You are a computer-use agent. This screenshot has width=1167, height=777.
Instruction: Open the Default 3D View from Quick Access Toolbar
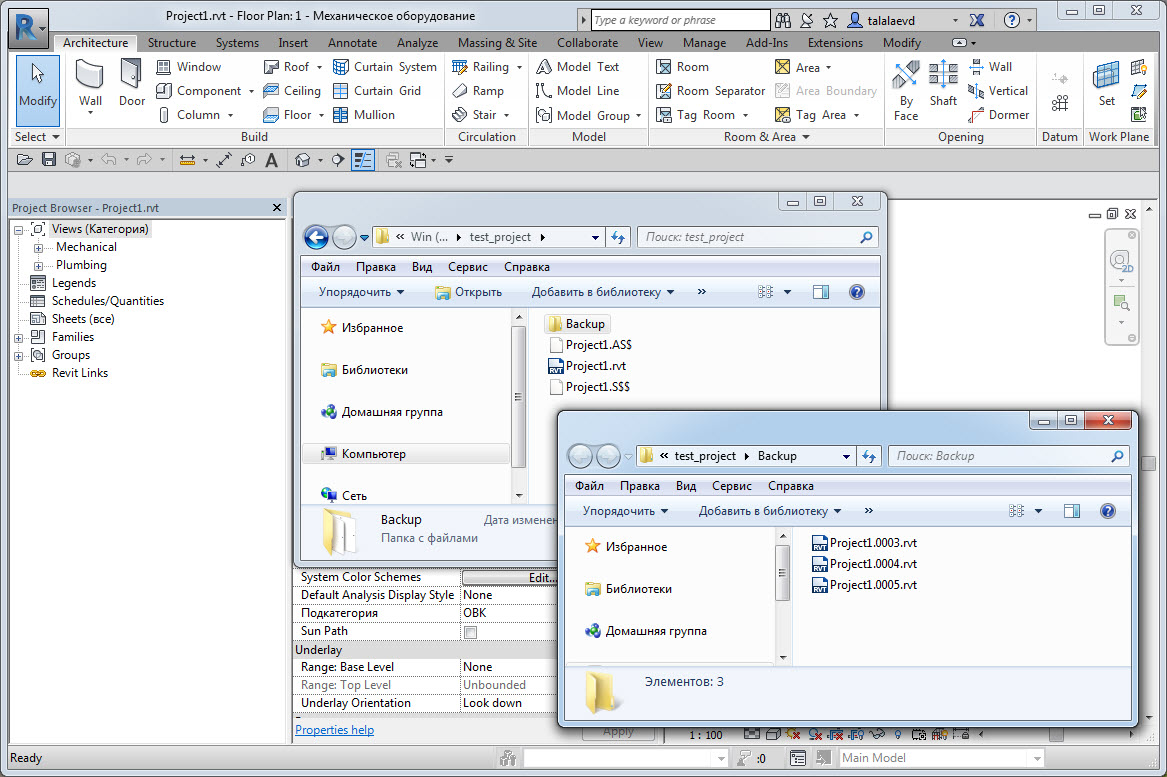click(x=302, y=160)
